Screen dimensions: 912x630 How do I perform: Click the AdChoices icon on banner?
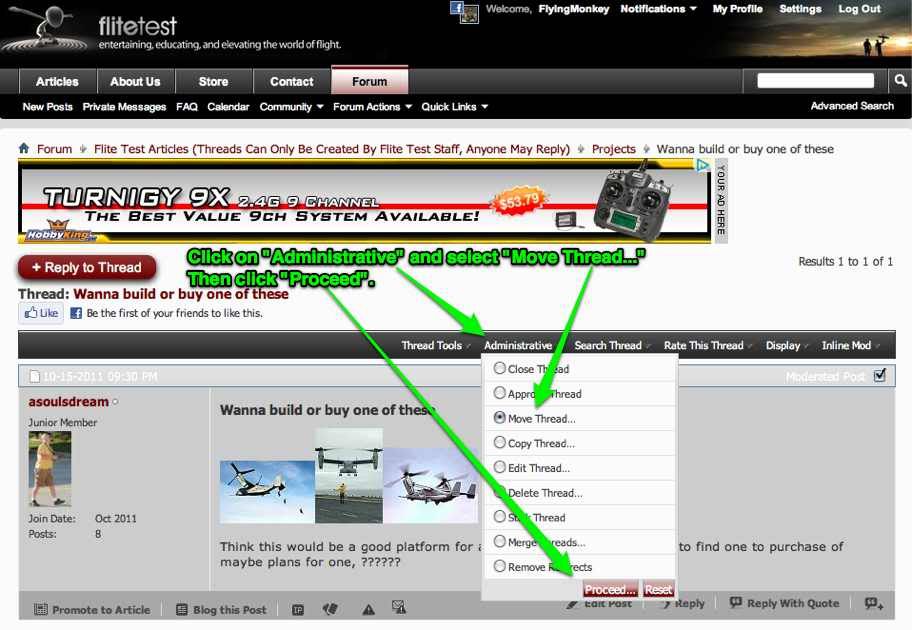tap(703, 166)
